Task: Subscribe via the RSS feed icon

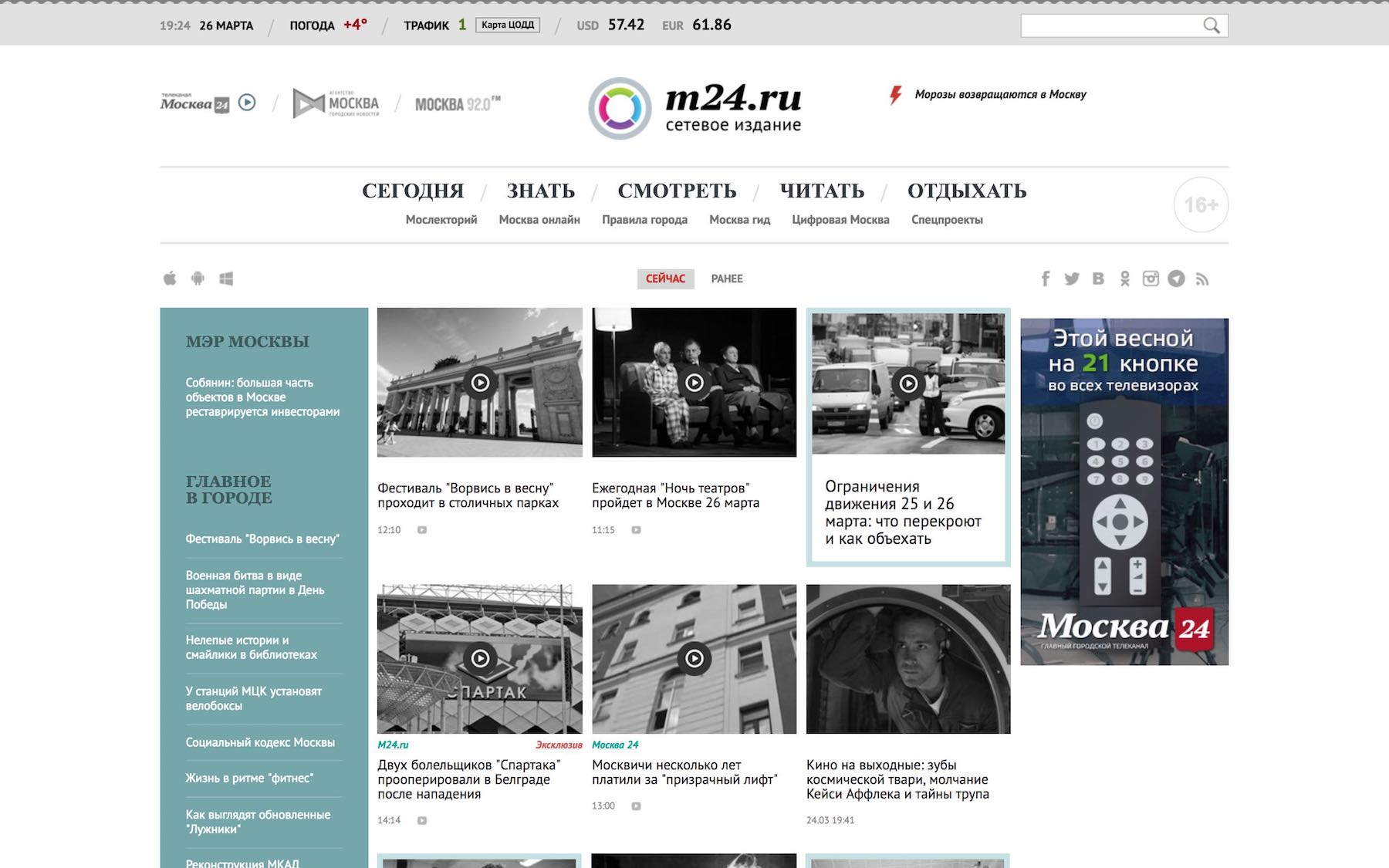Action: 1202,279
